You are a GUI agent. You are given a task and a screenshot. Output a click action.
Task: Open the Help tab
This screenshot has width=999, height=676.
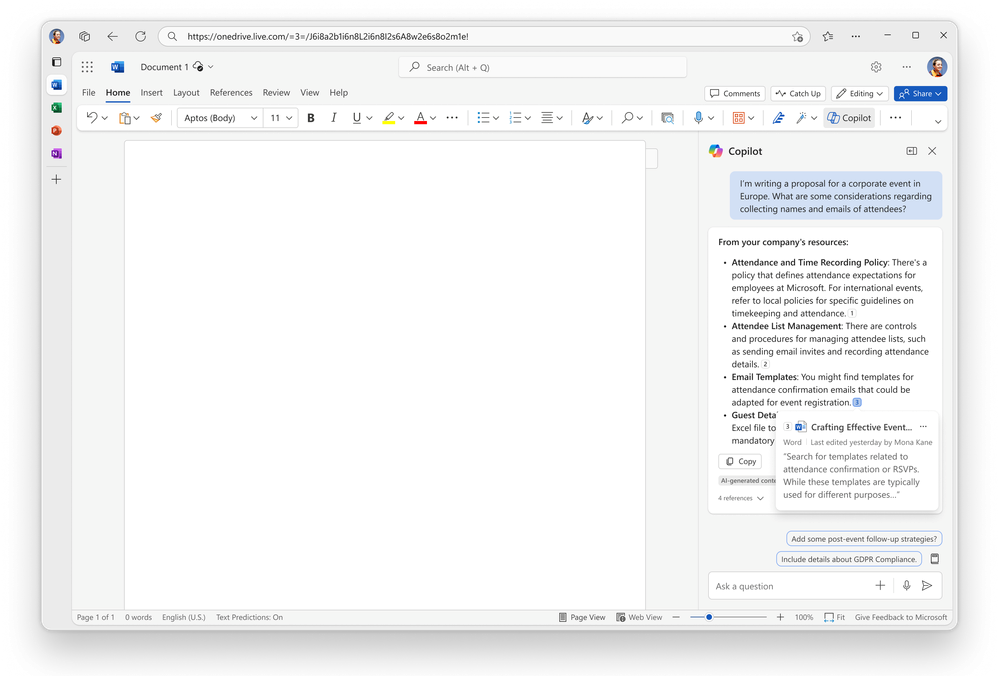click(x=338, y=92)
